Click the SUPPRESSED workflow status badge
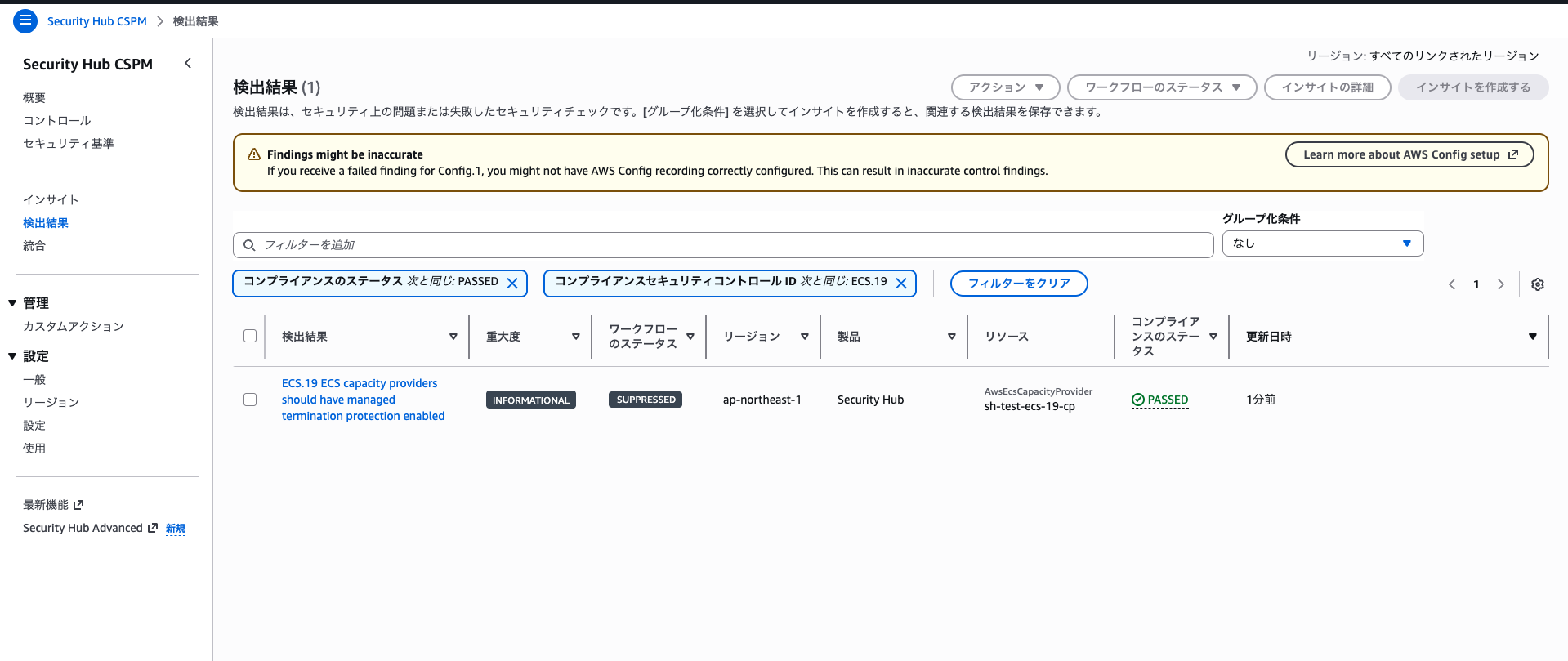Viewport: 1568px width, 661px height. tap(646, 400)
